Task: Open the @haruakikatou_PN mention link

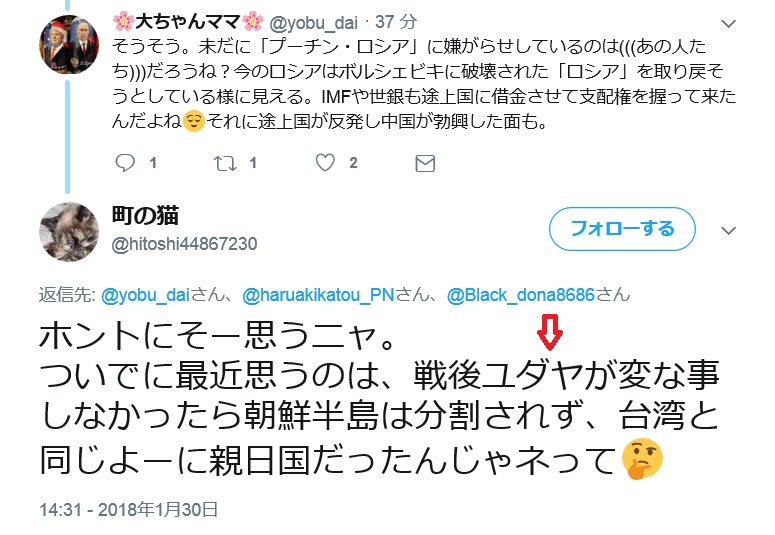Action: [x=318, y=295]
